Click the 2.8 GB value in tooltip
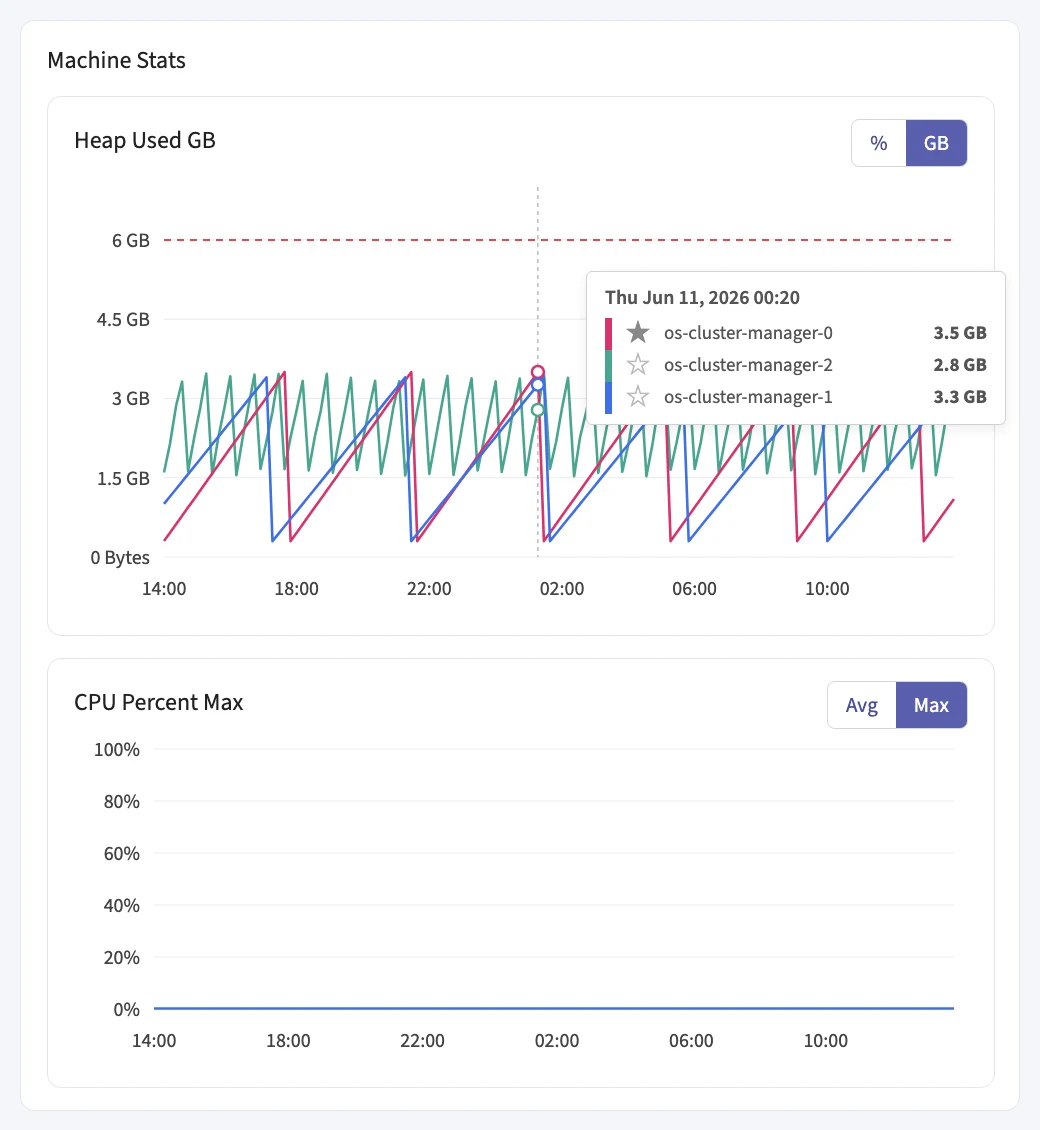 960,365
